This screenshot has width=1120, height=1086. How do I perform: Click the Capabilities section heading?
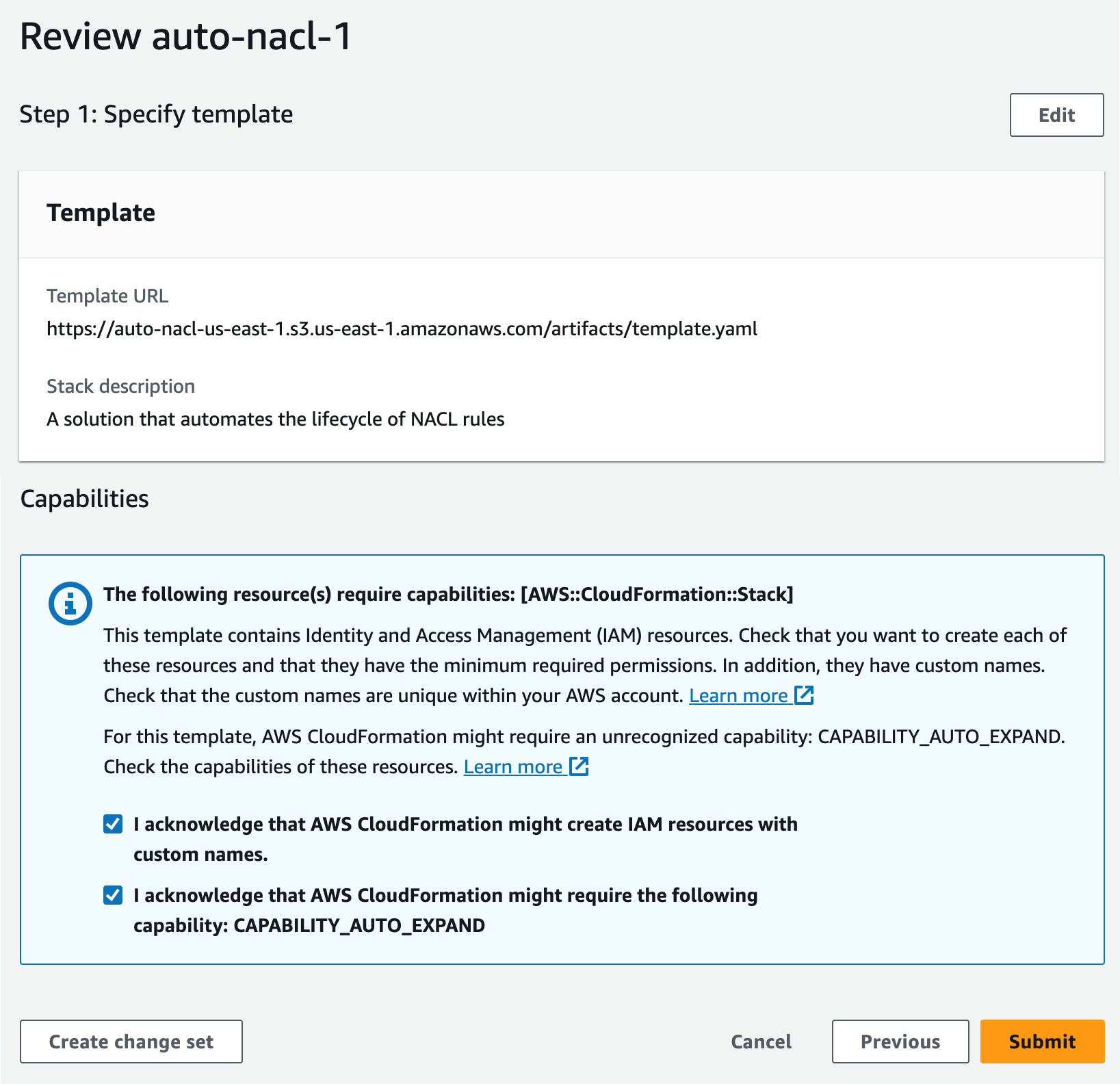(85, 498)
